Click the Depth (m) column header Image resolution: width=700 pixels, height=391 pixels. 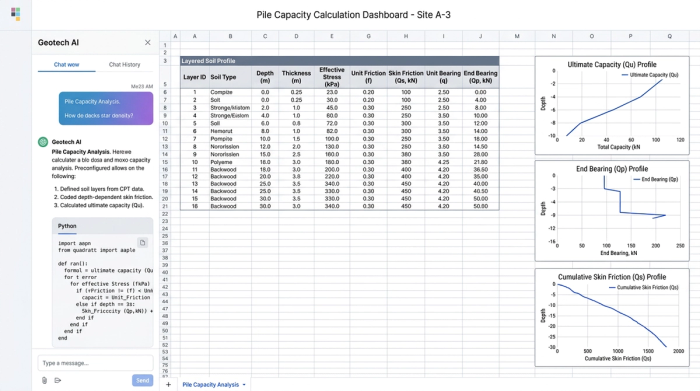point(265,77)
